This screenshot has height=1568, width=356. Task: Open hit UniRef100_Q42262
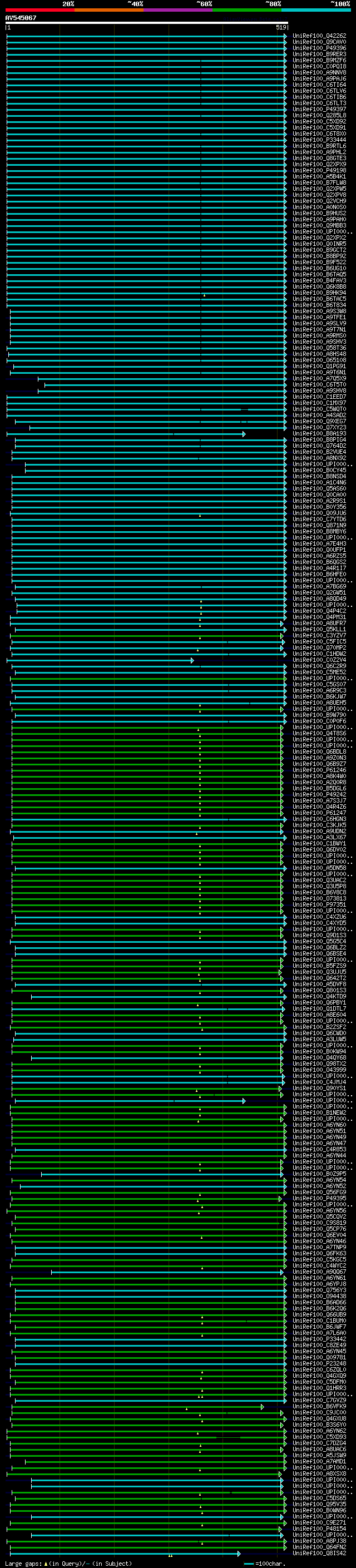(x=319, y=36)
